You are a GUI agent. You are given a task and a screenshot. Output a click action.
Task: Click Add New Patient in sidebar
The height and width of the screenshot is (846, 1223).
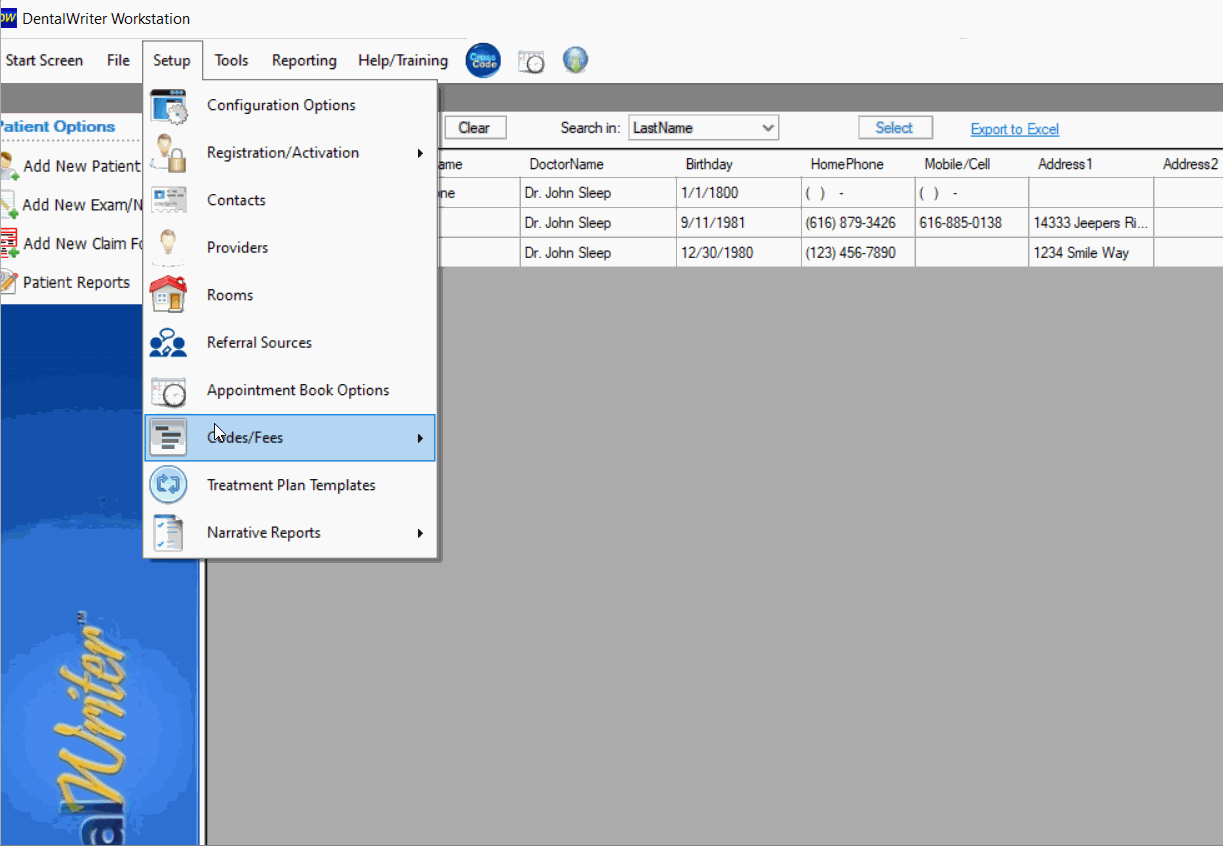[x=82, y=166]
